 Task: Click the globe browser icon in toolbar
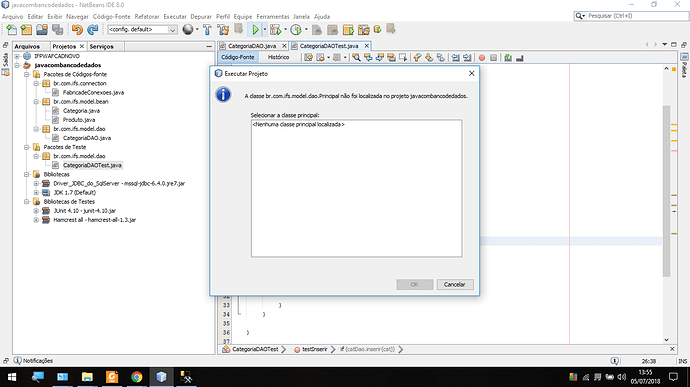click(188, 29)
